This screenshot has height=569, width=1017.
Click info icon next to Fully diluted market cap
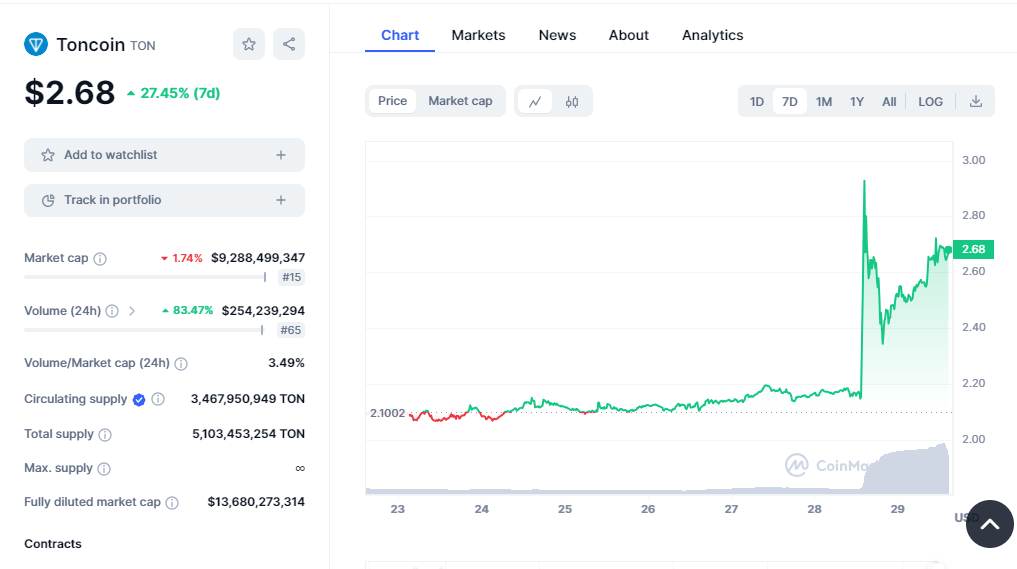(x=172, y=503)
